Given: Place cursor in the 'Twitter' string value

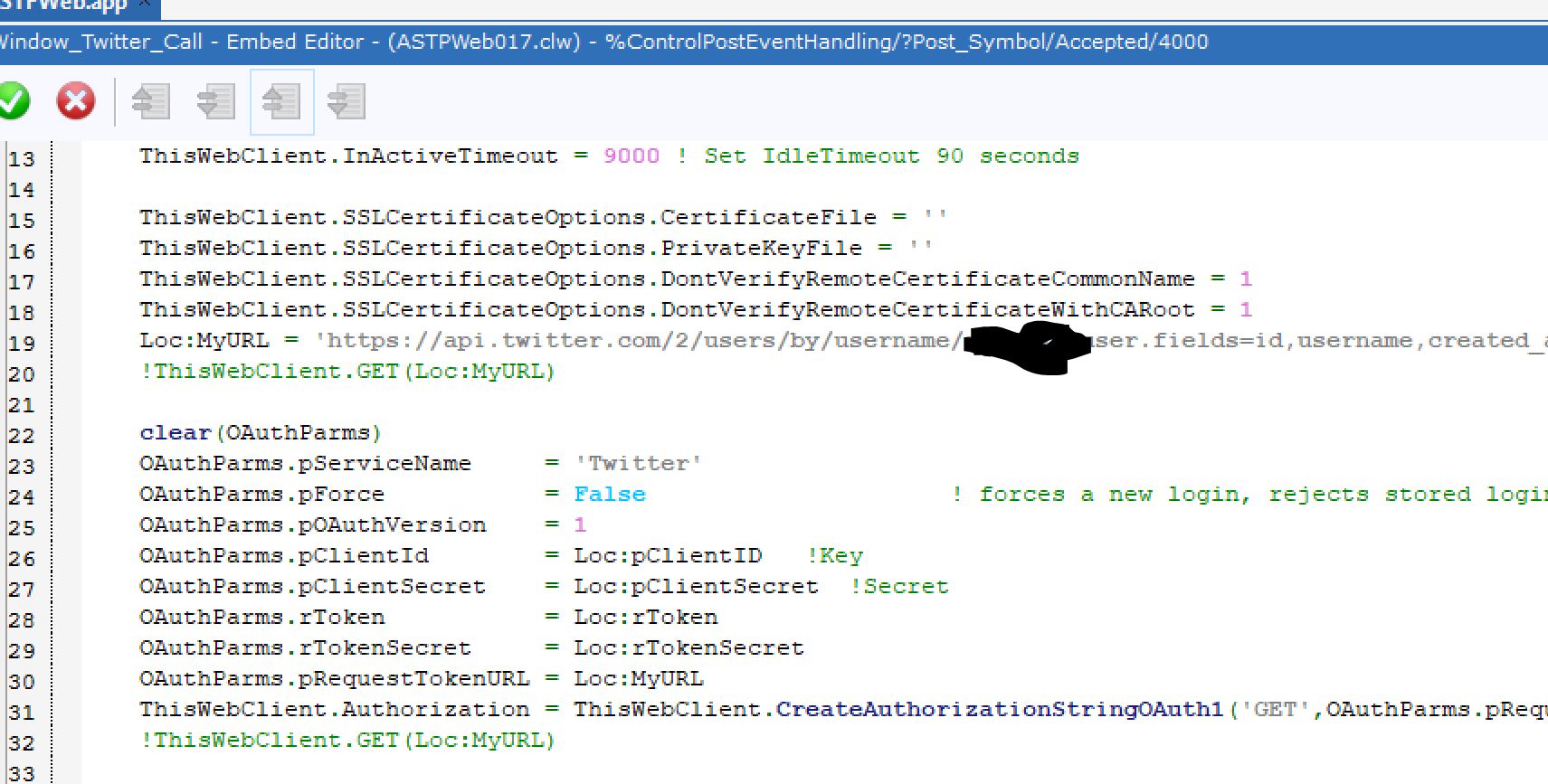Looking at the screenshot, I should pos(639,463).
